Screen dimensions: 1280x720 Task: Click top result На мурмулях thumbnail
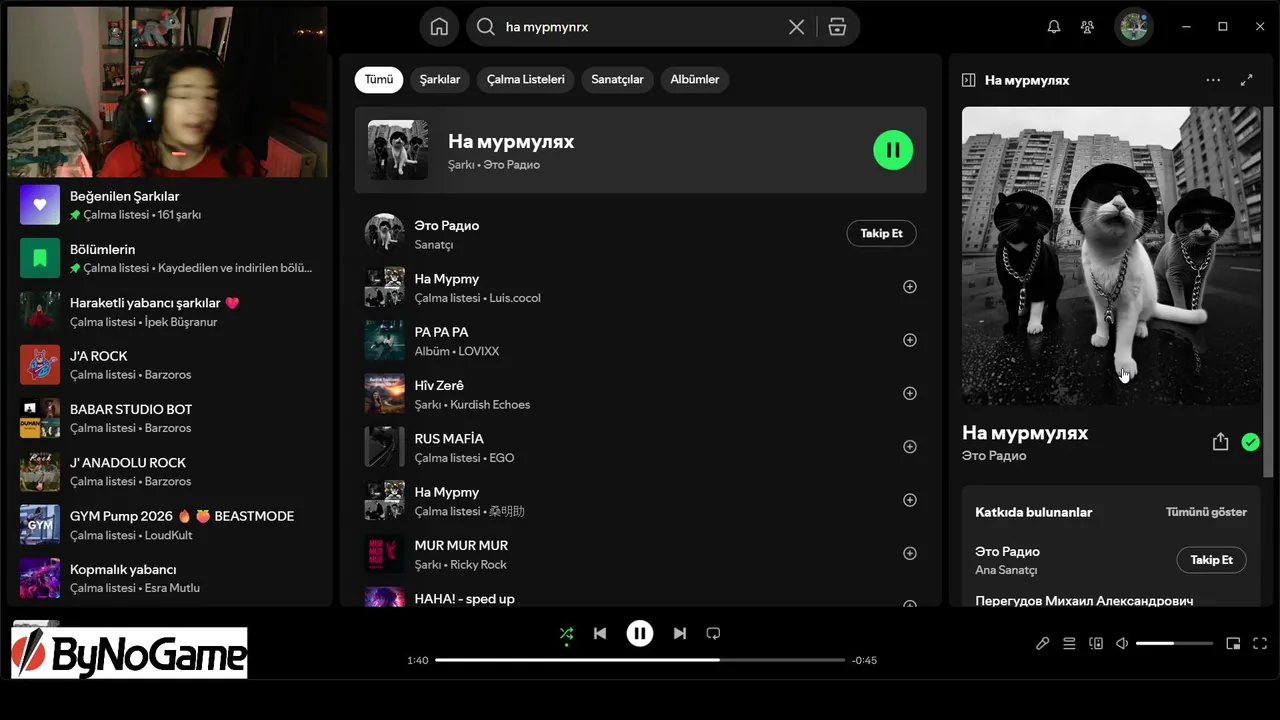pos(398,150)
